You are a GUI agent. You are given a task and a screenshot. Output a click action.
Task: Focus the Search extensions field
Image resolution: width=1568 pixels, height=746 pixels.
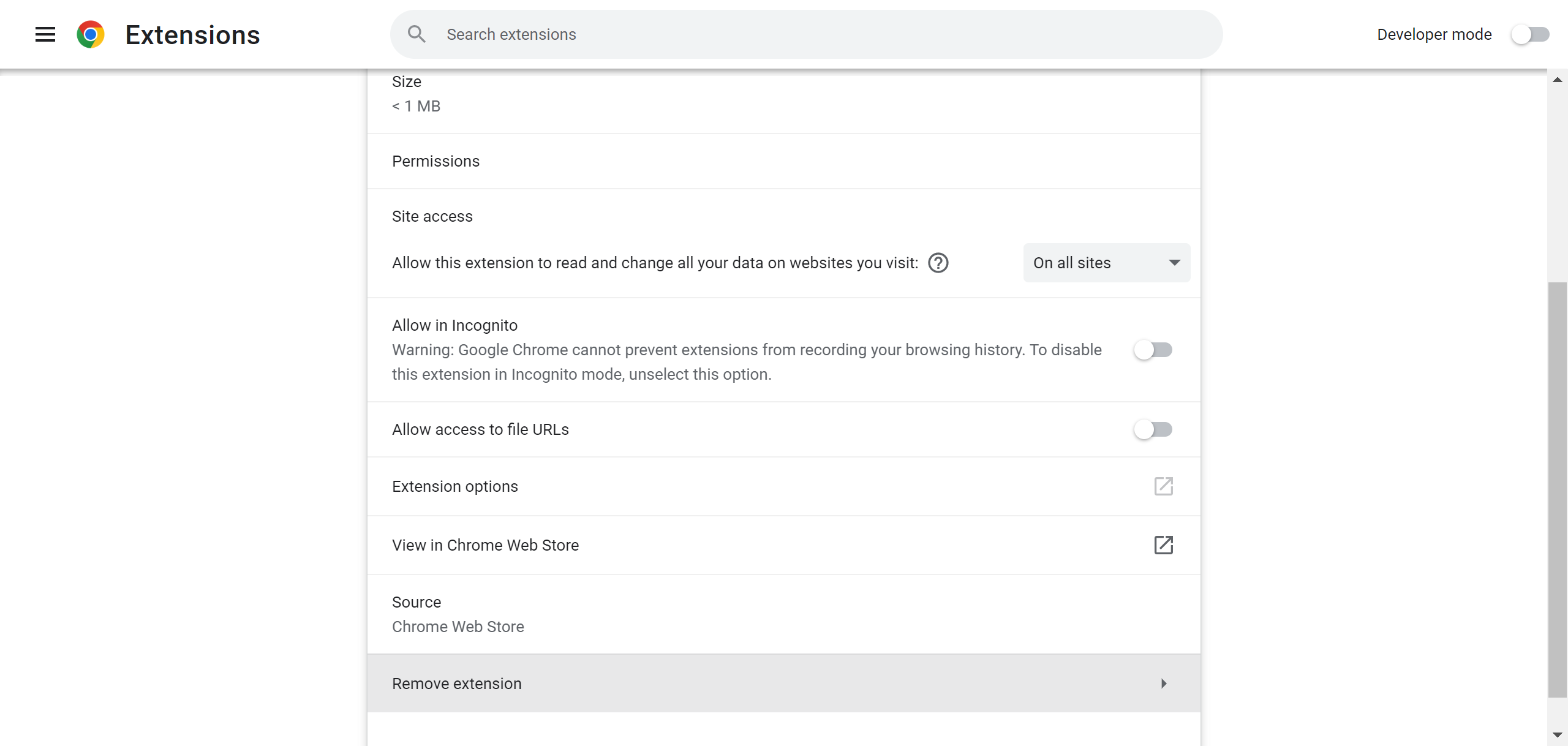pos(806,34)
